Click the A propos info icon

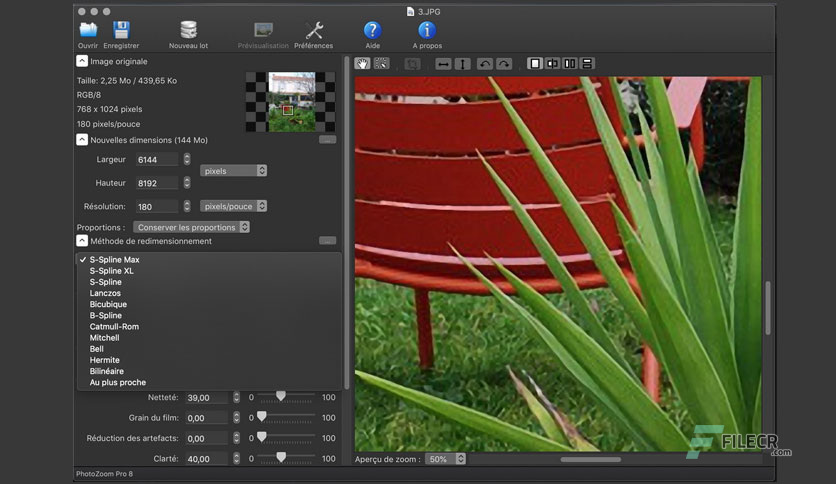pos(427,30)
